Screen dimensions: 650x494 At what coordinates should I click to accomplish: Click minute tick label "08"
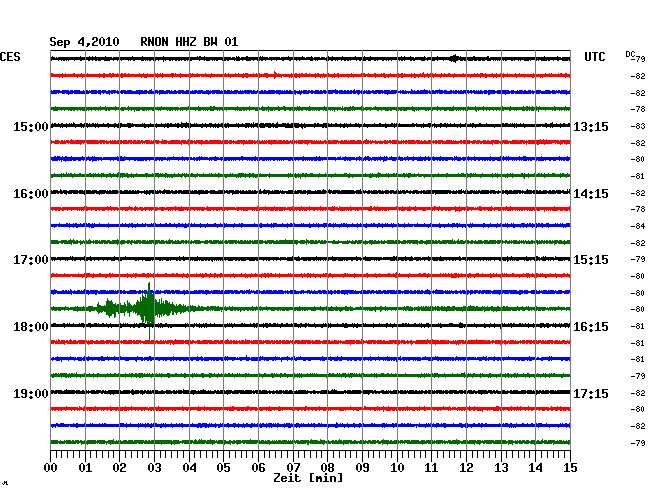click(327, 467)
